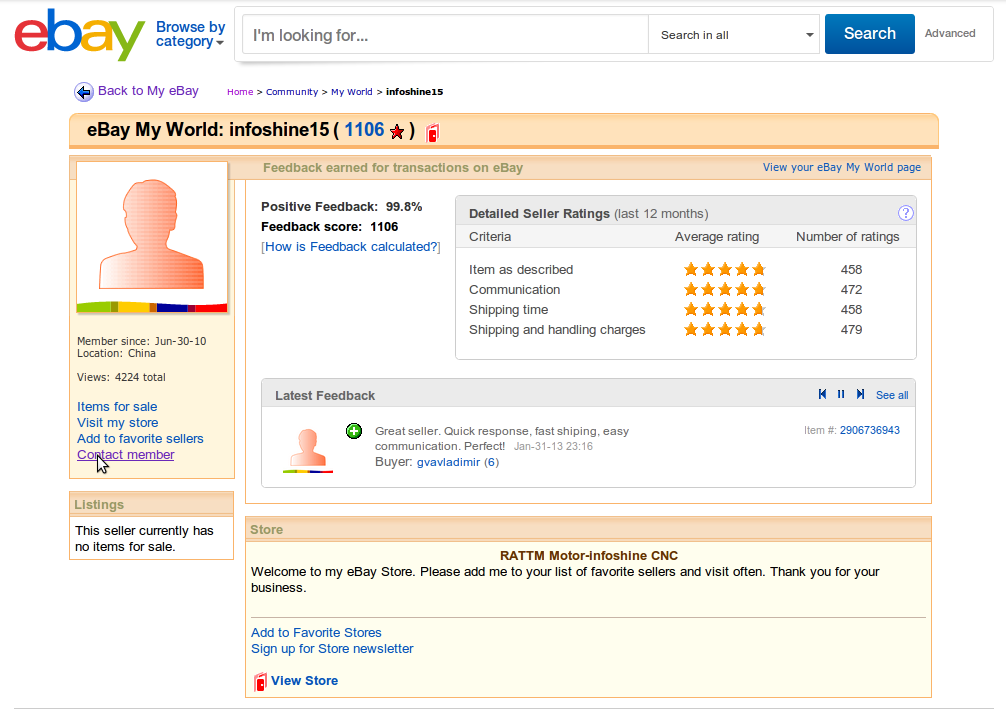Open Items for sale link

(x=117, y=407)
